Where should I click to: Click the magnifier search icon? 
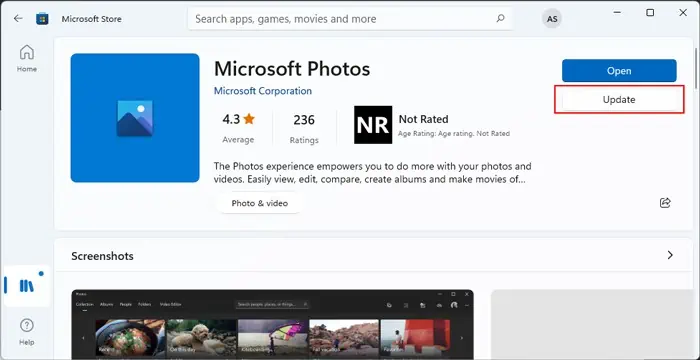coord(500,19)
